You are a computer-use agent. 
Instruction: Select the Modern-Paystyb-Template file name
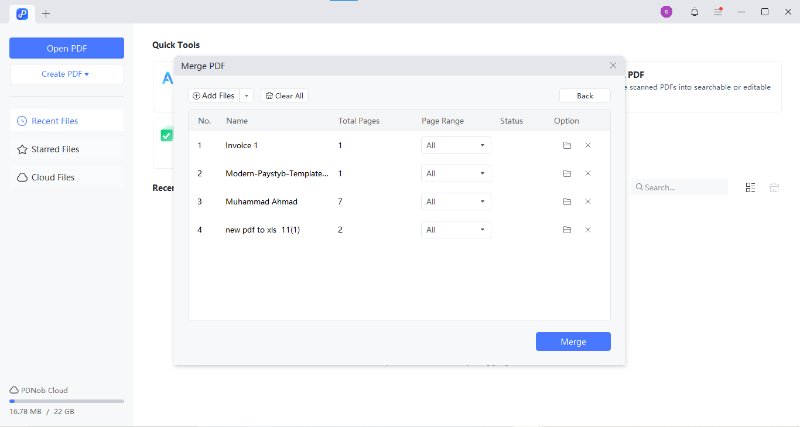tap(277, 173)
